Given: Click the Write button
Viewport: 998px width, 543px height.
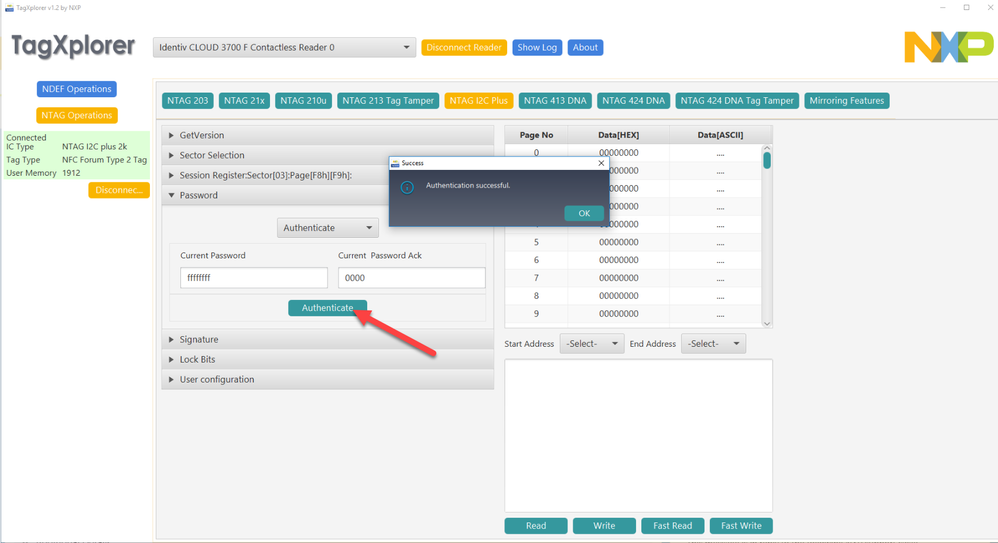Looking at the screenshot, I should click(604, 526).
